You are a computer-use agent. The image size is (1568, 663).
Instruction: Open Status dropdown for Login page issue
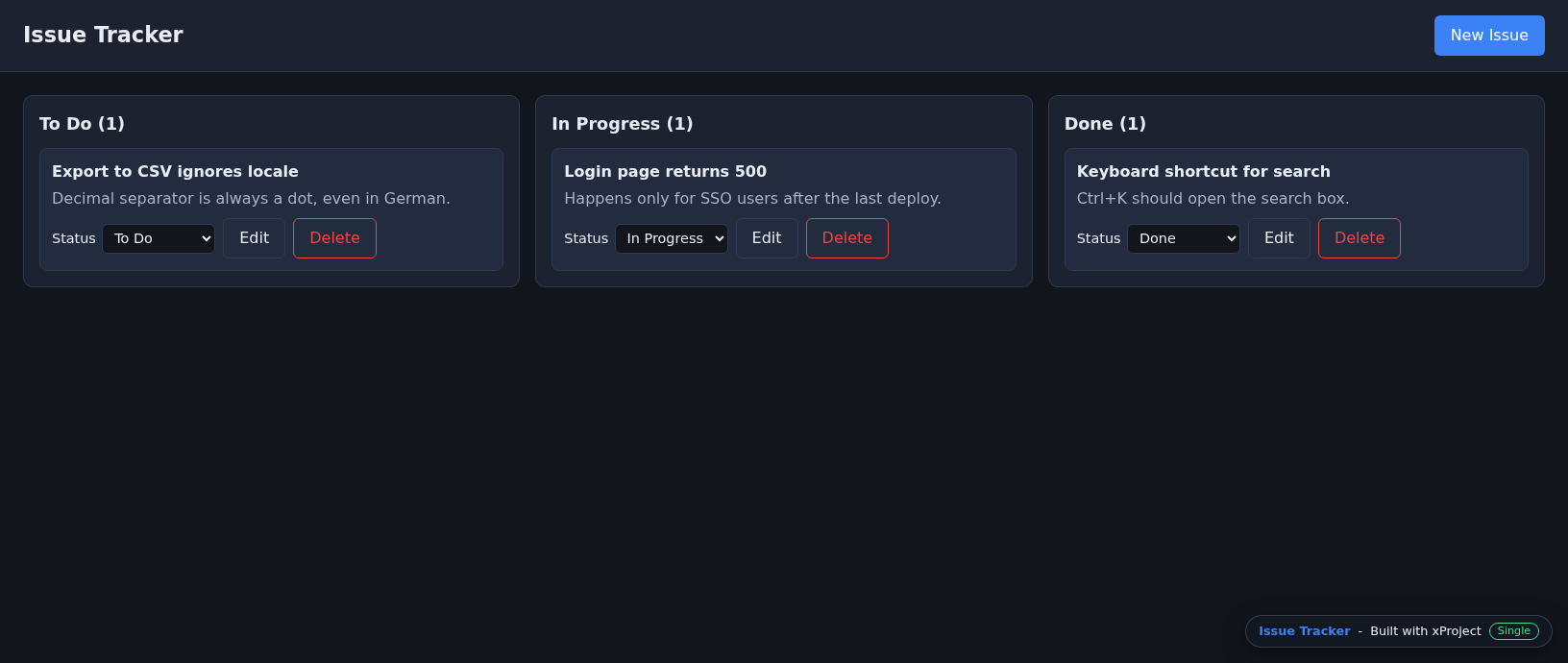tap(672, 238)
